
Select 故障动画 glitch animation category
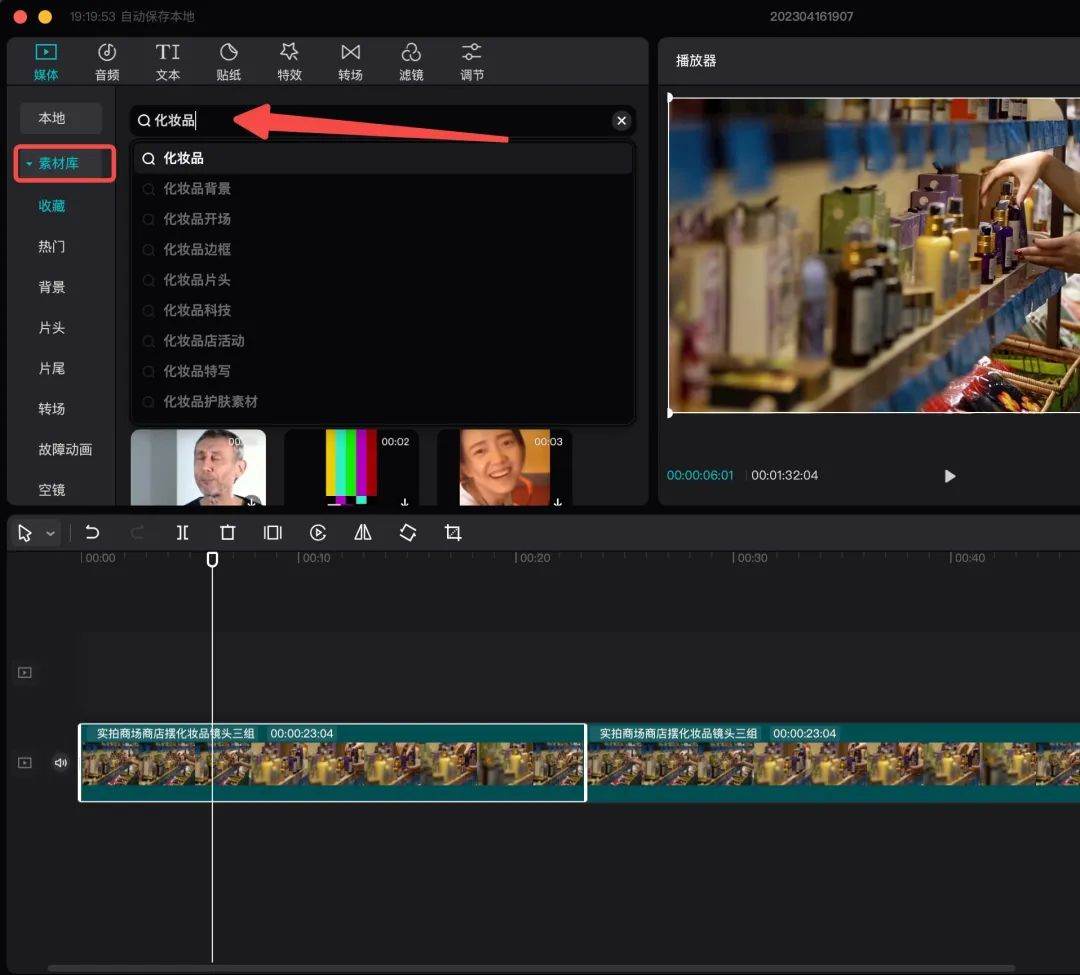pyautogui.click(x=65, y=450)
